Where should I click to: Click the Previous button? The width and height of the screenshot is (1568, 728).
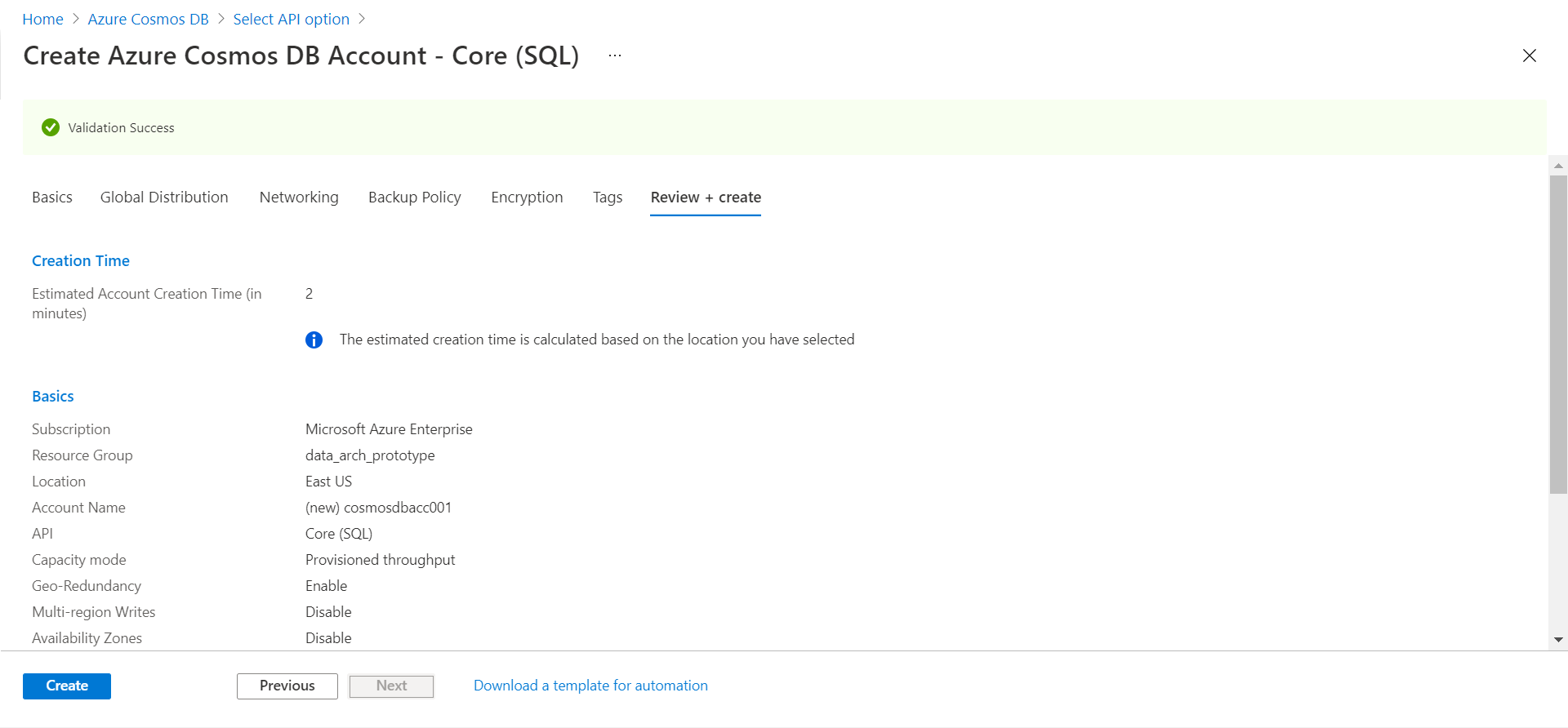click(x=287, y=686)
